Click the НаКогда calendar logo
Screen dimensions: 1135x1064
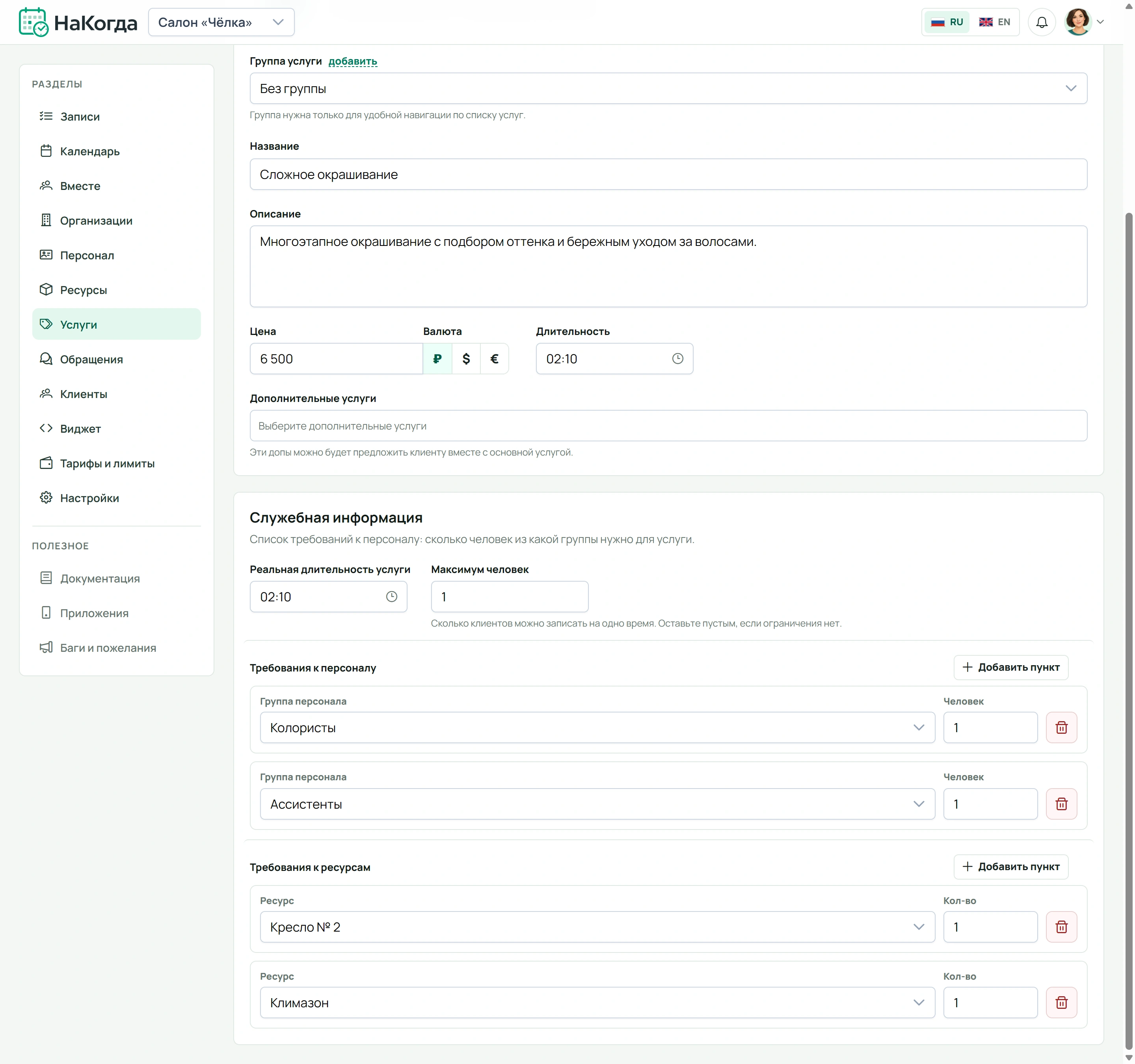click(x=78, y=22)
